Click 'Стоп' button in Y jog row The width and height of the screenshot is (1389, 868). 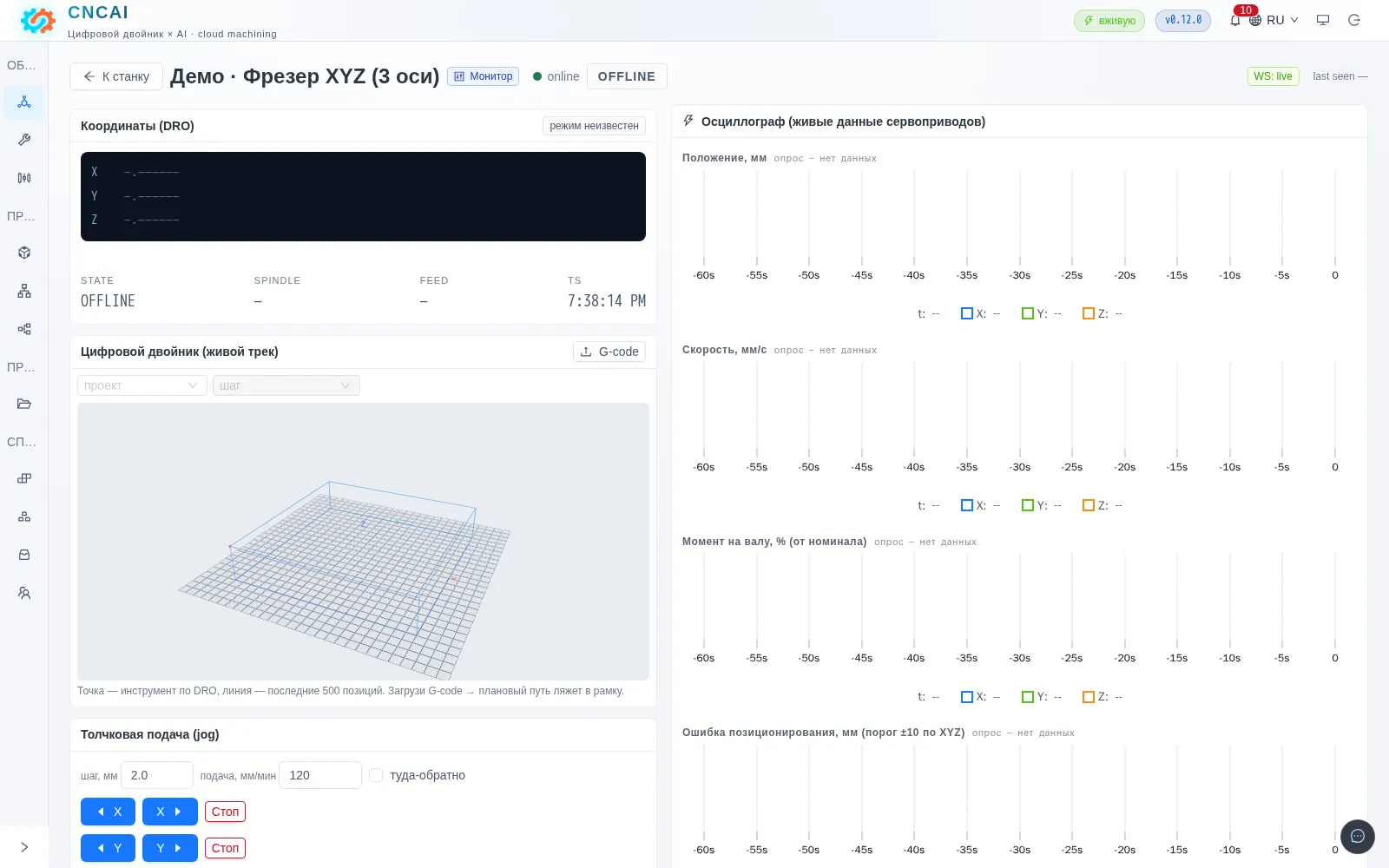pyautogui.click(x=225, y=848)
